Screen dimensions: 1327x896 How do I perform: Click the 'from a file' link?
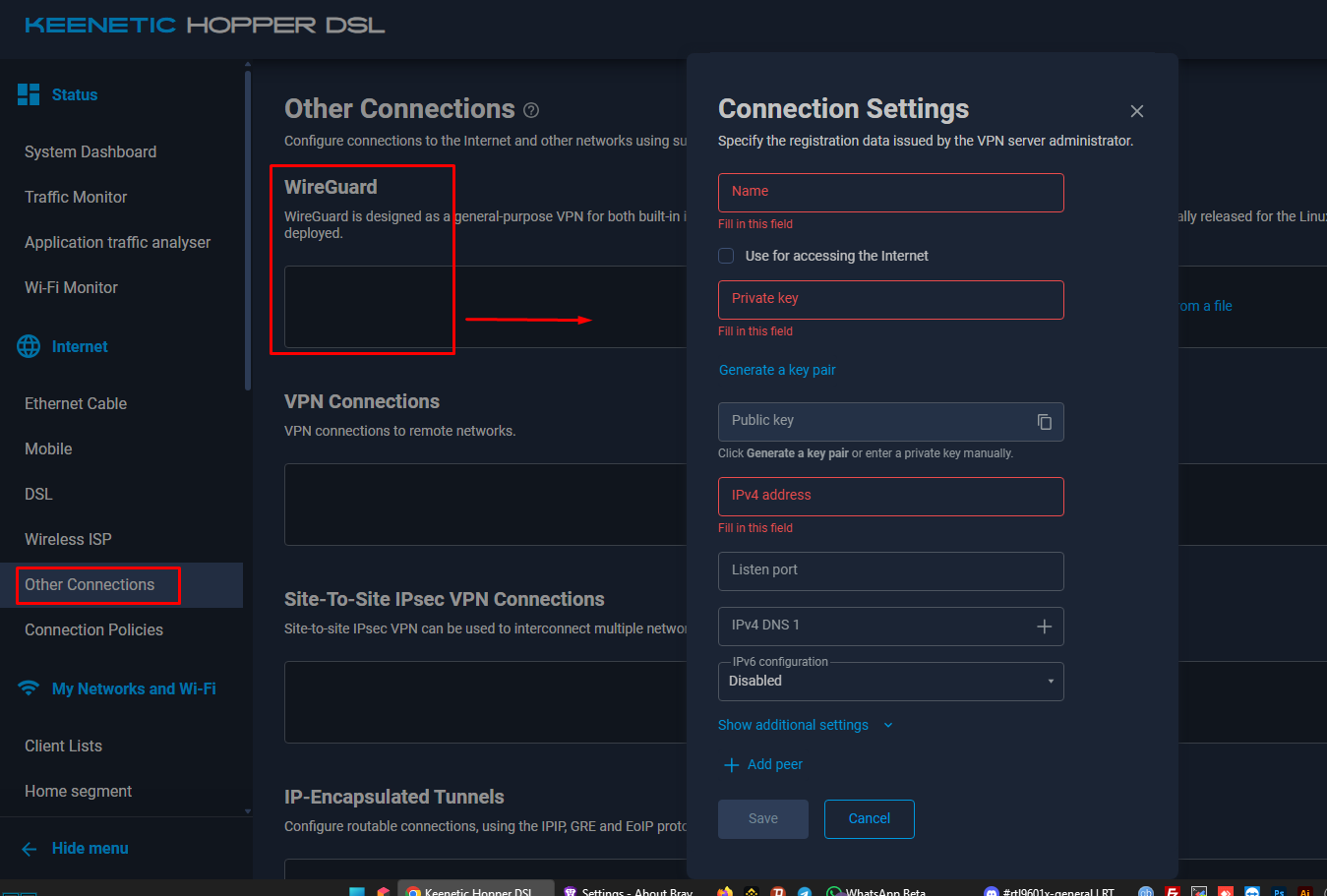pyautogui.click(x=1204, y=306)
